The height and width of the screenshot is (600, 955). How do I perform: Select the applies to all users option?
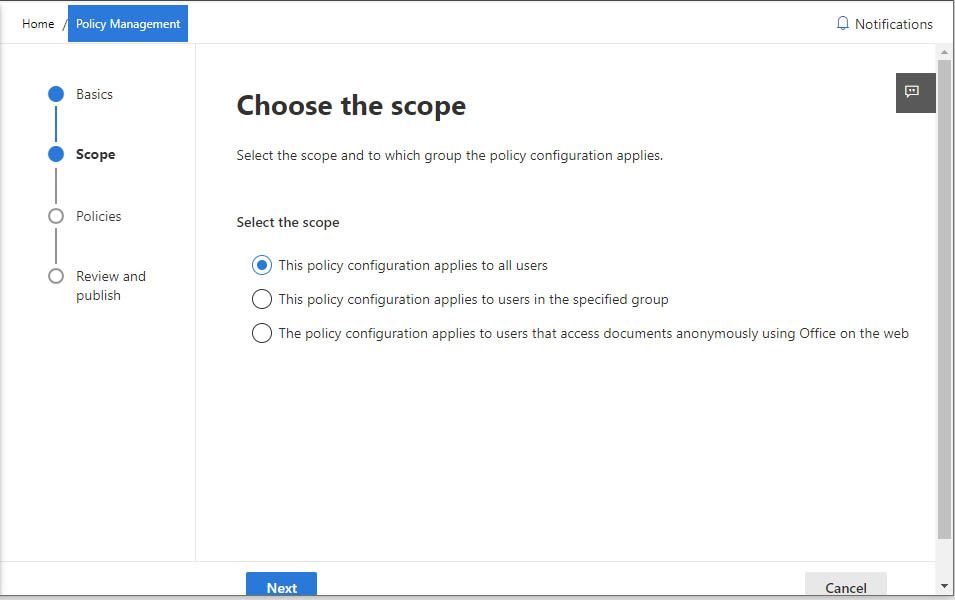262,265
